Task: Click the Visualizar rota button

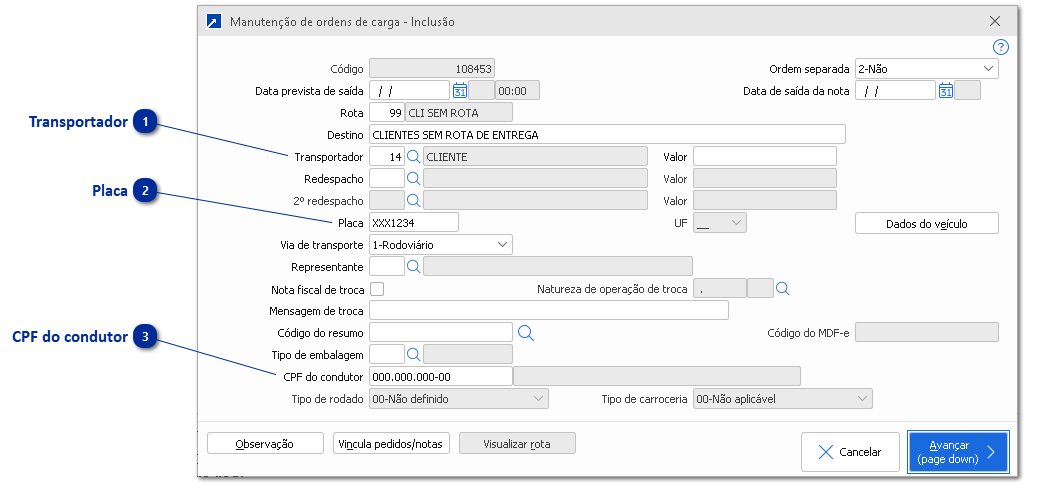Action: [517, 443]
